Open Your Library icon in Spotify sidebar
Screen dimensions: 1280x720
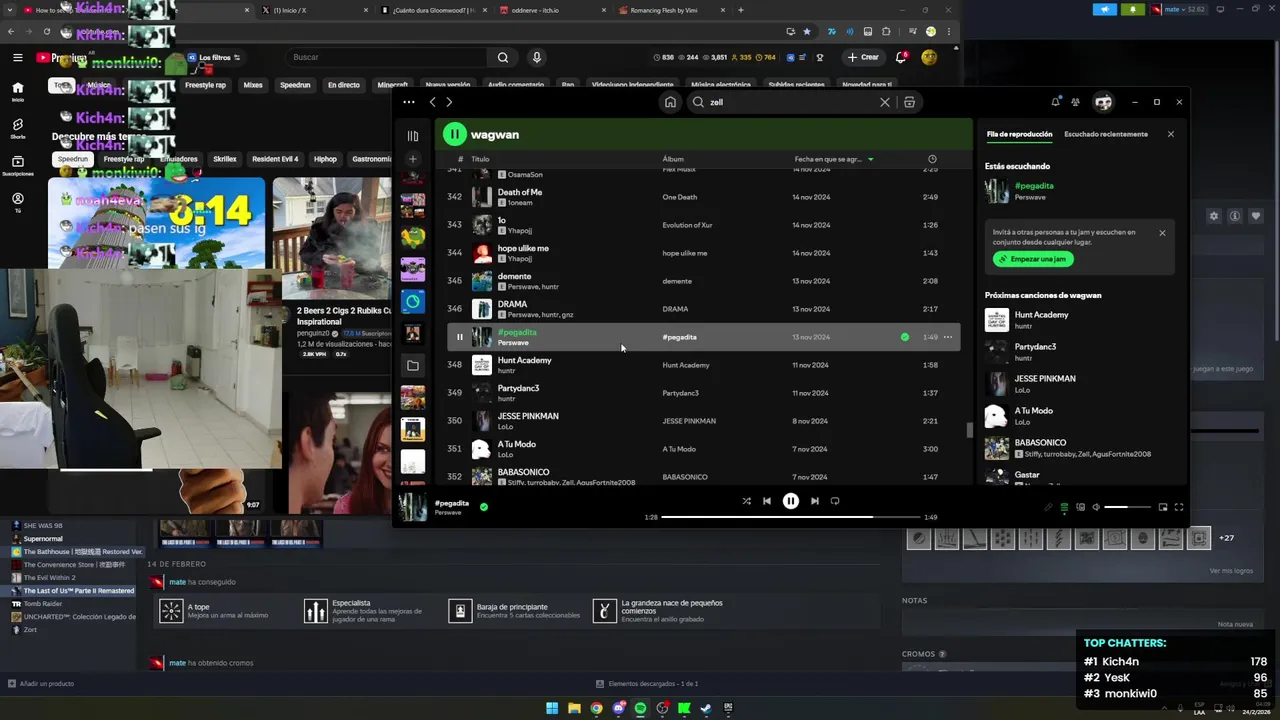coord(413,136)
